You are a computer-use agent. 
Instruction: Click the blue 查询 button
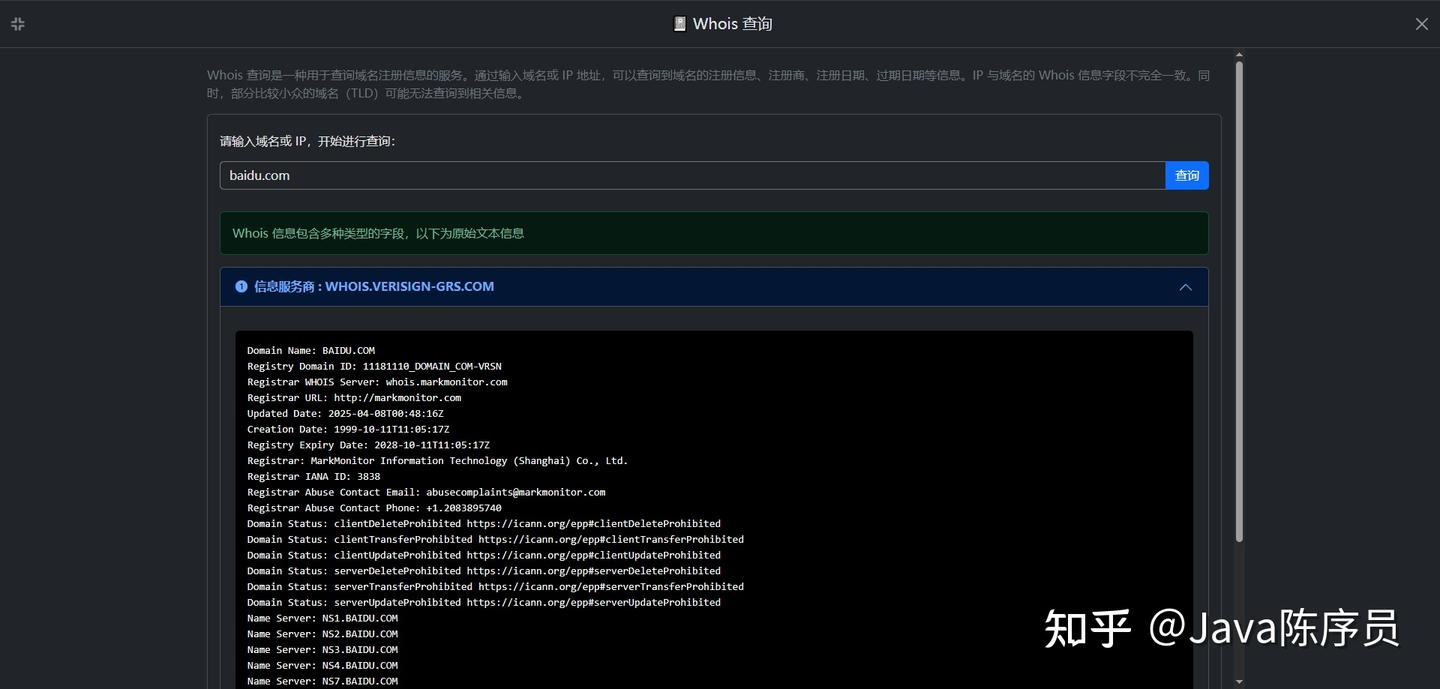1187,176
